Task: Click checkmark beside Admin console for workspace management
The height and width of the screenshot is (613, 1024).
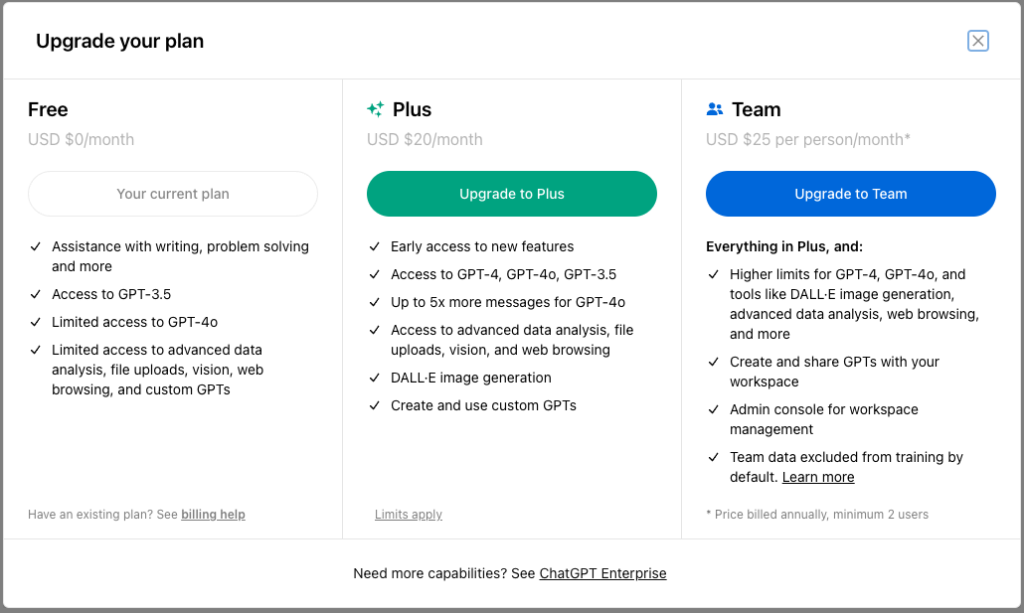Action: click(714, 410)
